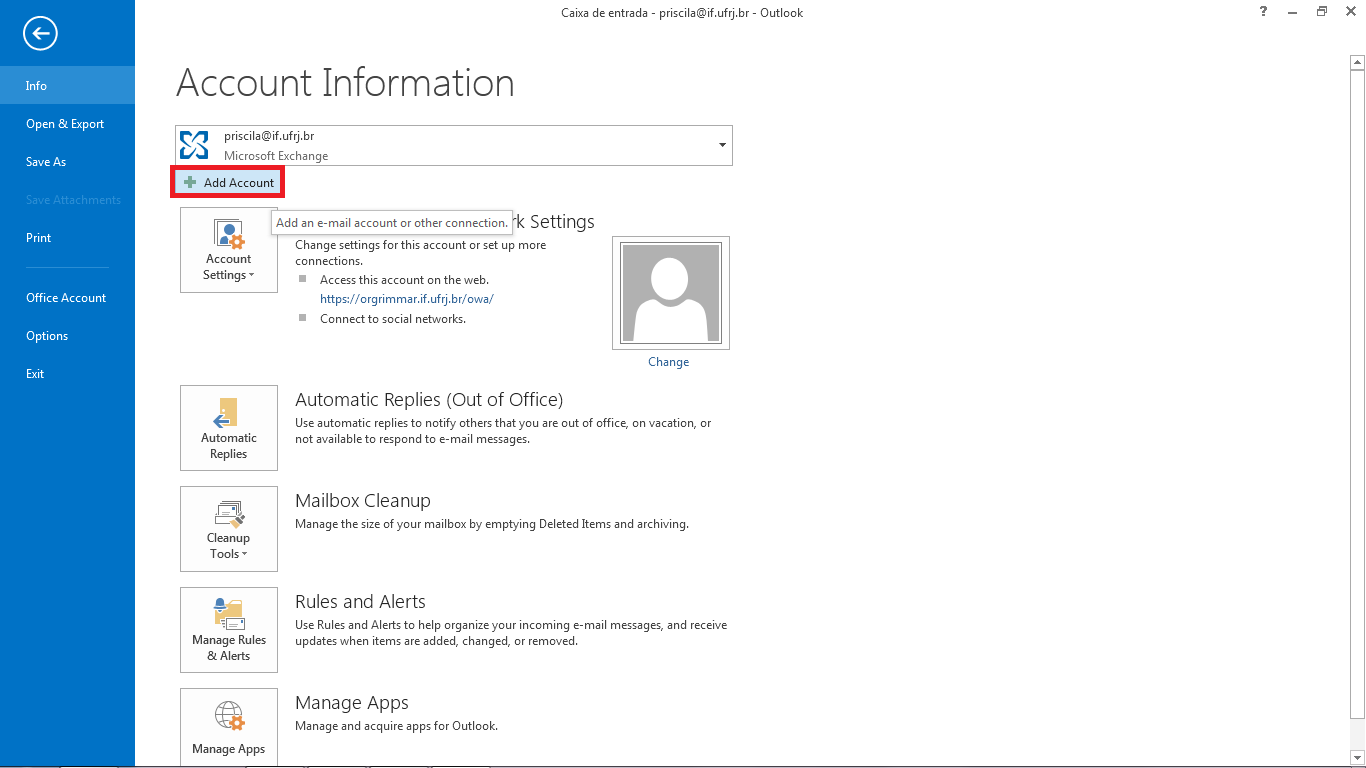Open the Open & Export menu item
The image size is (1366, 768).
(67, 124)
